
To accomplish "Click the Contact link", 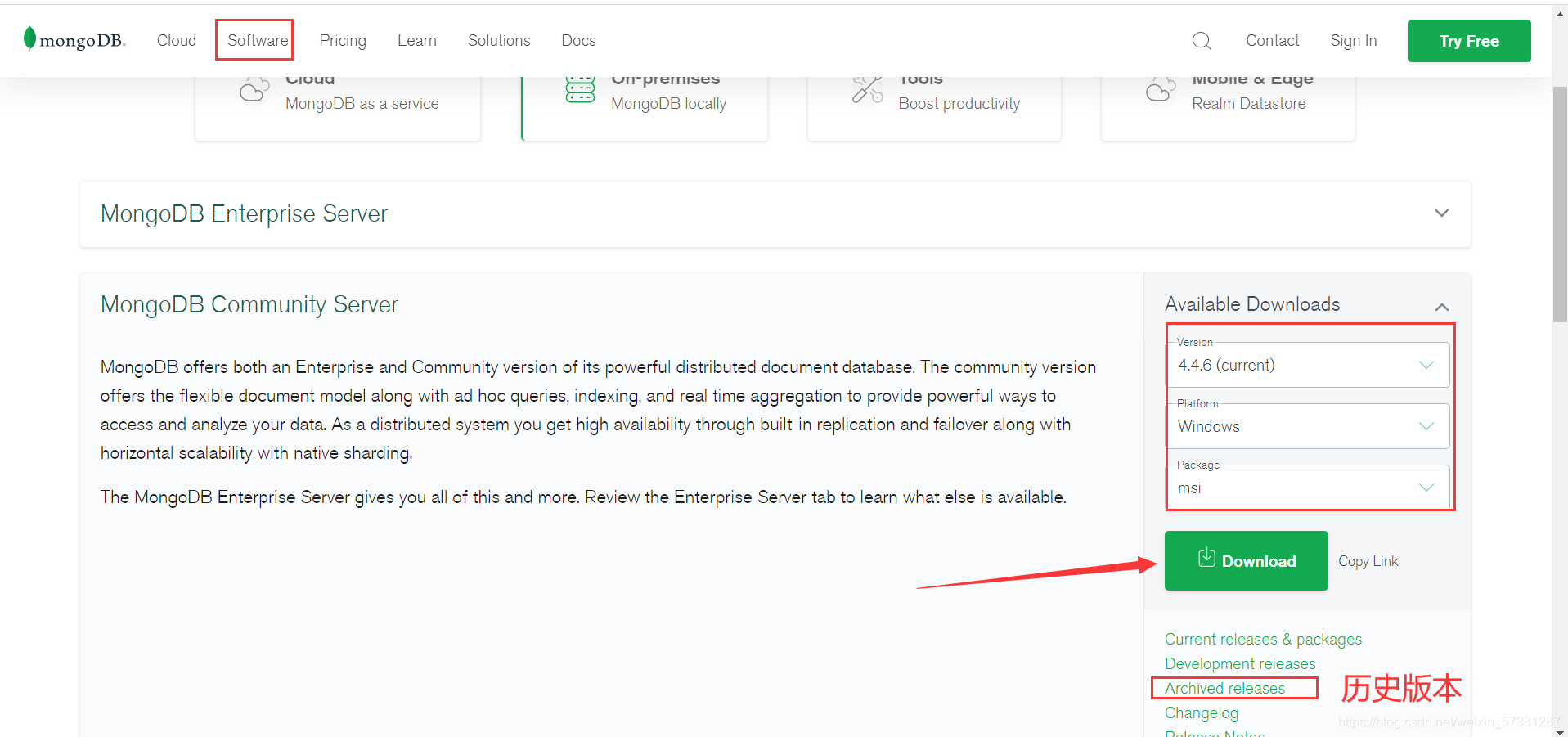I will 1272,41.
